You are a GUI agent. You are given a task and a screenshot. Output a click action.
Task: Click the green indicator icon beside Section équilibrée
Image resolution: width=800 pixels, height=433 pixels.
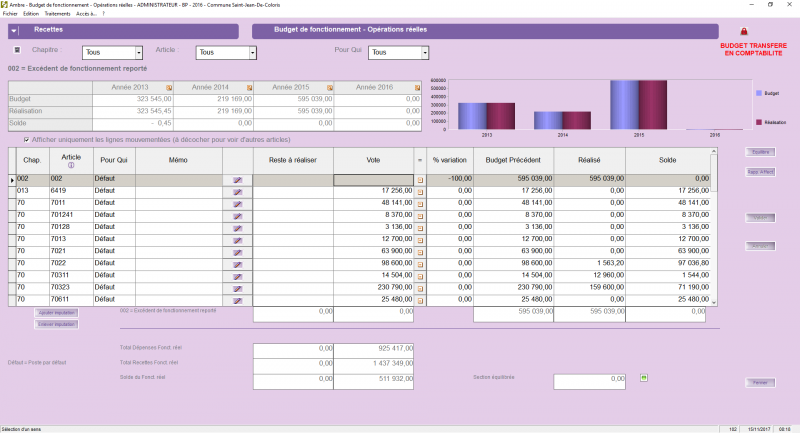(x=644, y=378)
